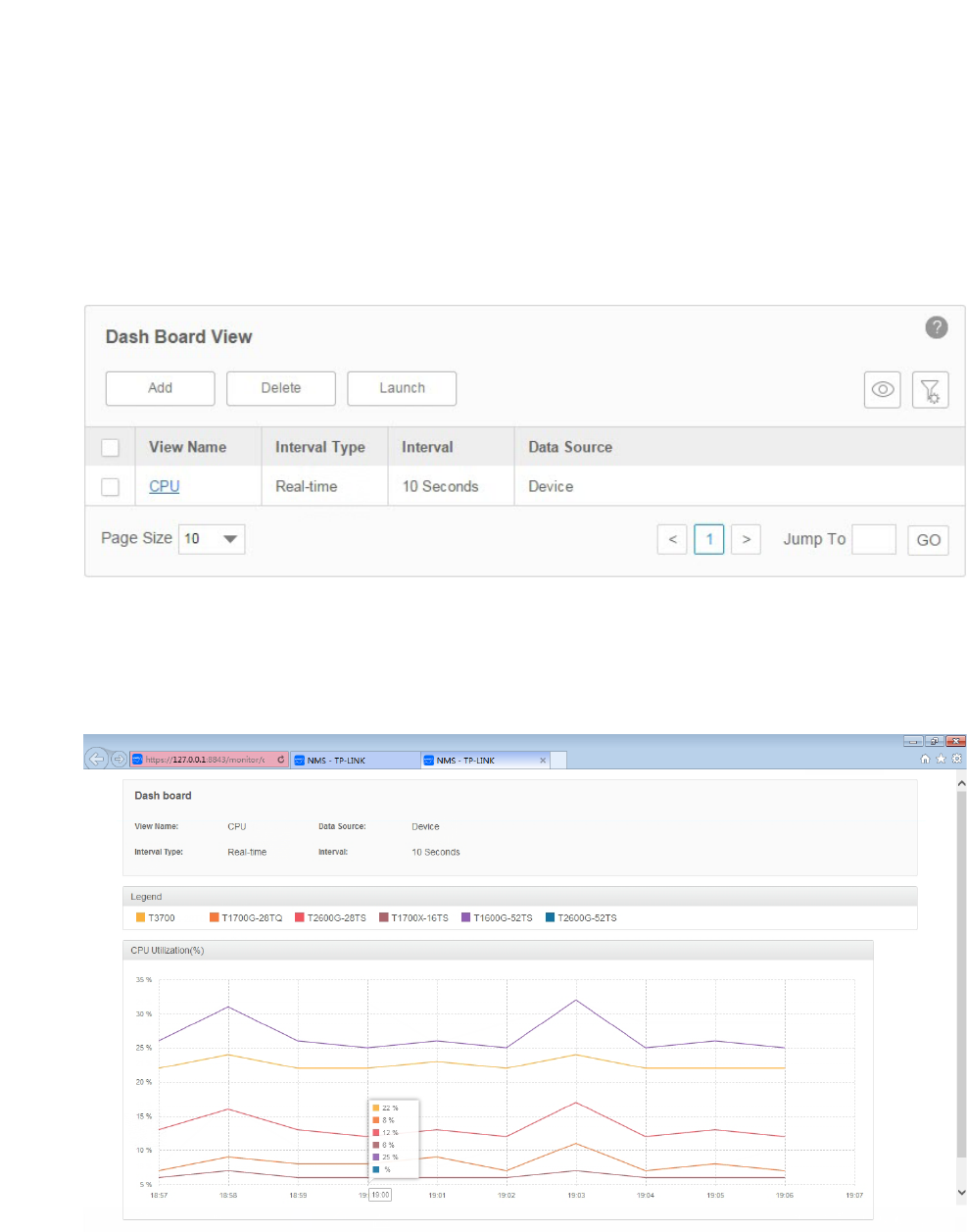Image resolution: width=967 pixels, height=1232 pixels.
Task: Click the 19:03 time axis label
Action: tap(576, 1195)
